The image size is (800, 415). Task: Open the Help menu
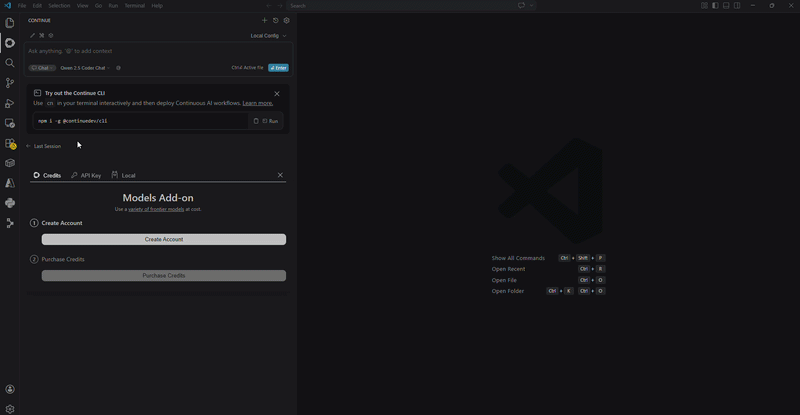pos(157,6)
